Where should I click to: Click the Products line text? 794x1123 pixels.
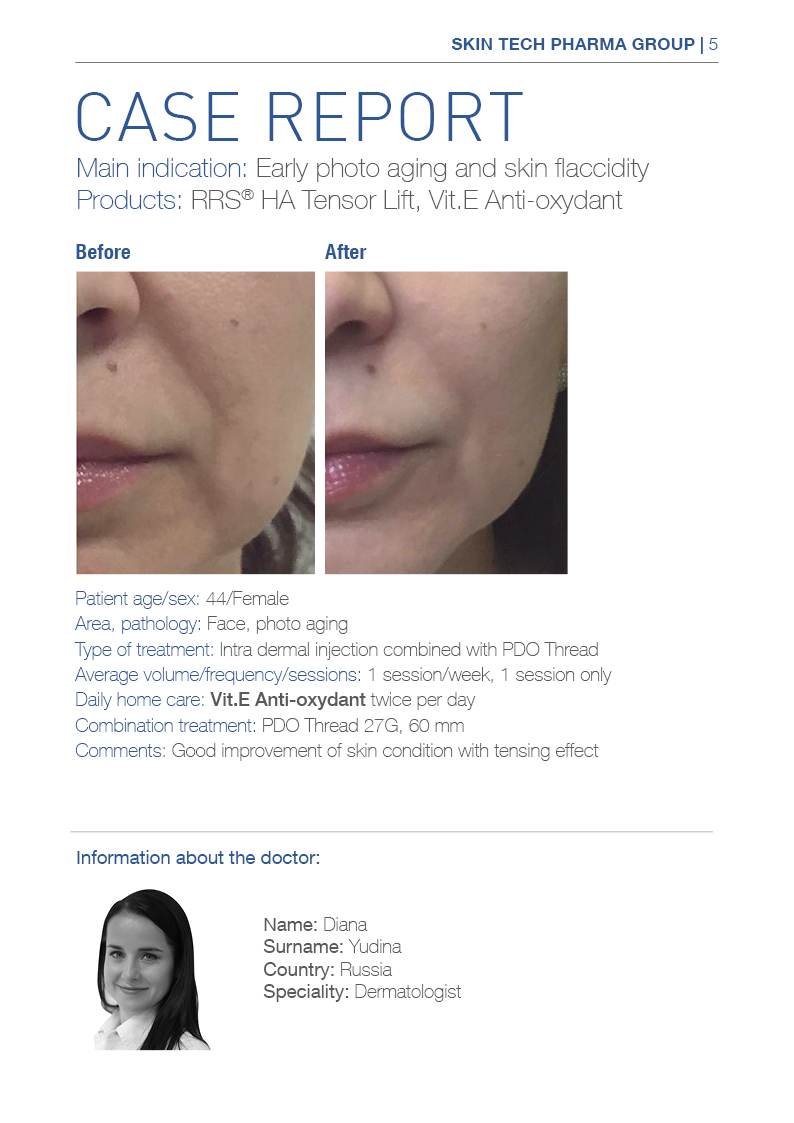tap(349, 201)
